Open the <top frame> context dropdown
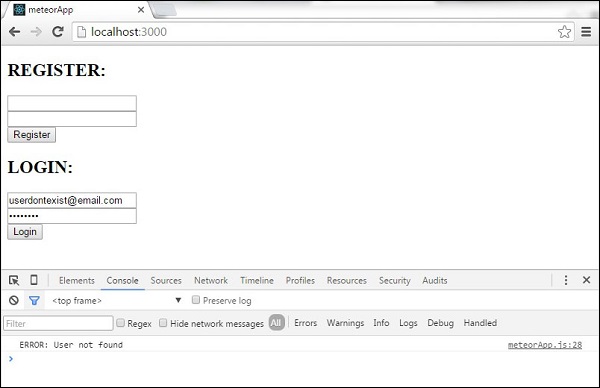 point(116,300)
